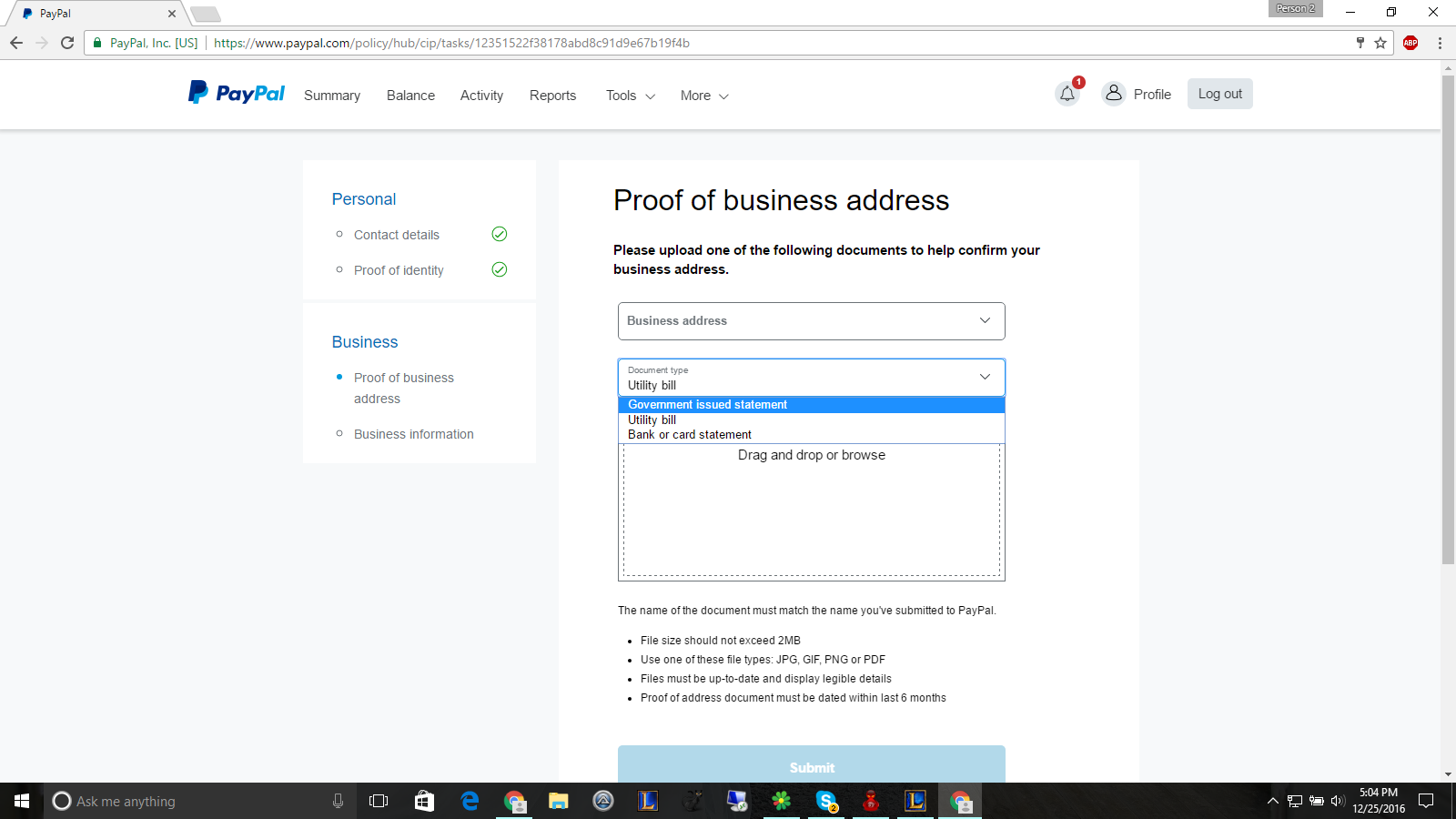Open the Activity page
This screenshot has height=819, width=1456.
click(481, 96)
